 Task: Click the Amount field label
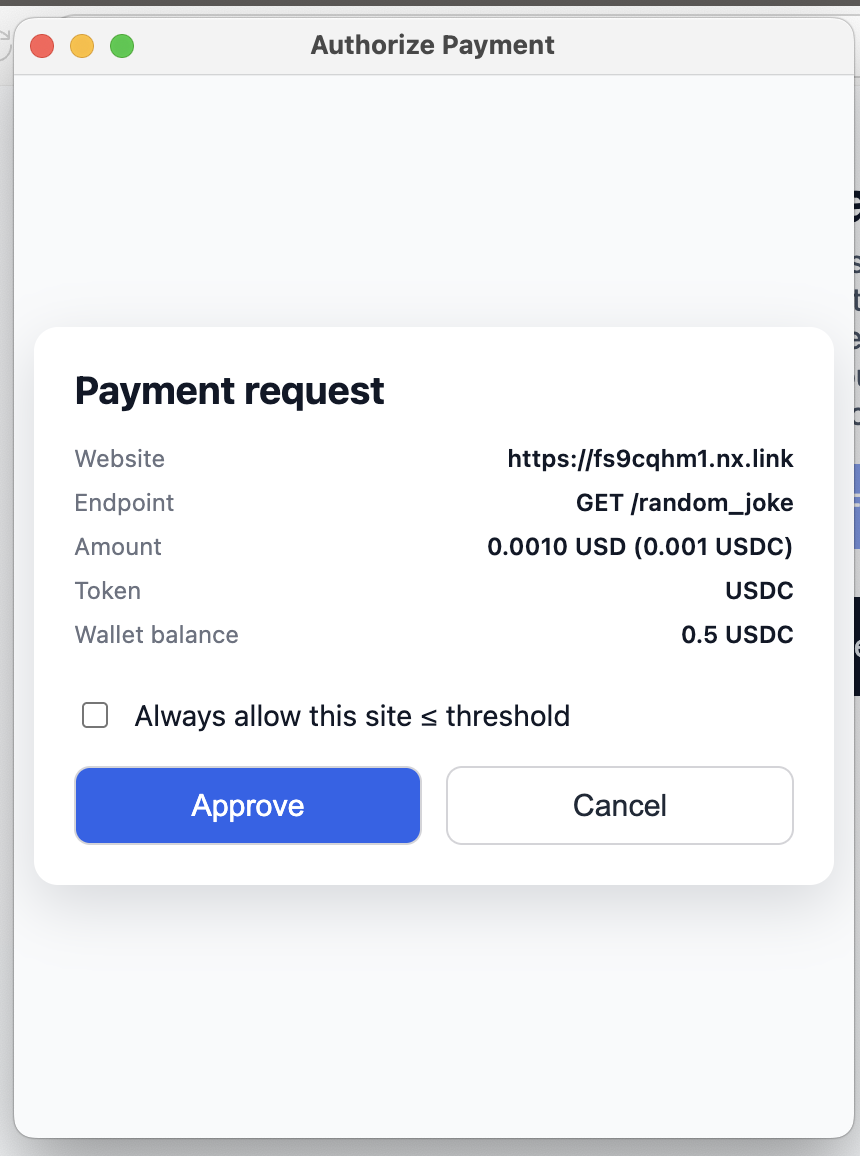pos(118,547)
